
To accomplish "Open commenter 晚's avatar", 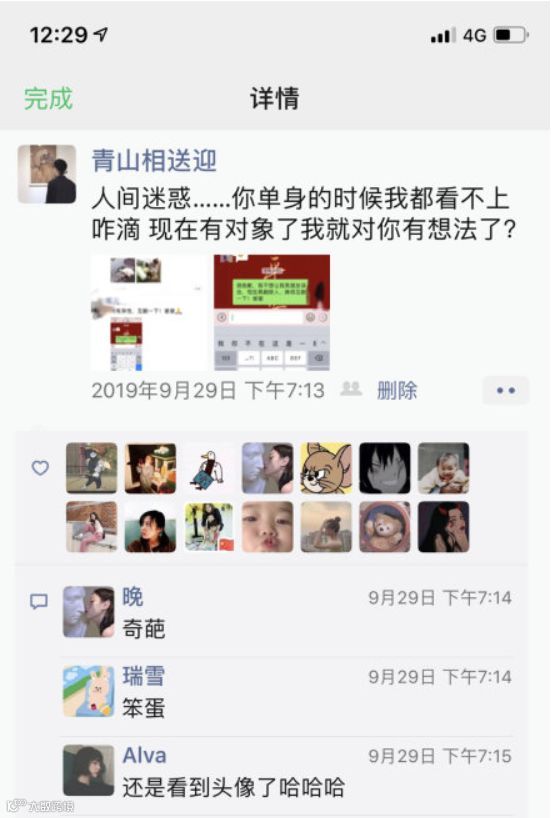I will tap(89, 612).
